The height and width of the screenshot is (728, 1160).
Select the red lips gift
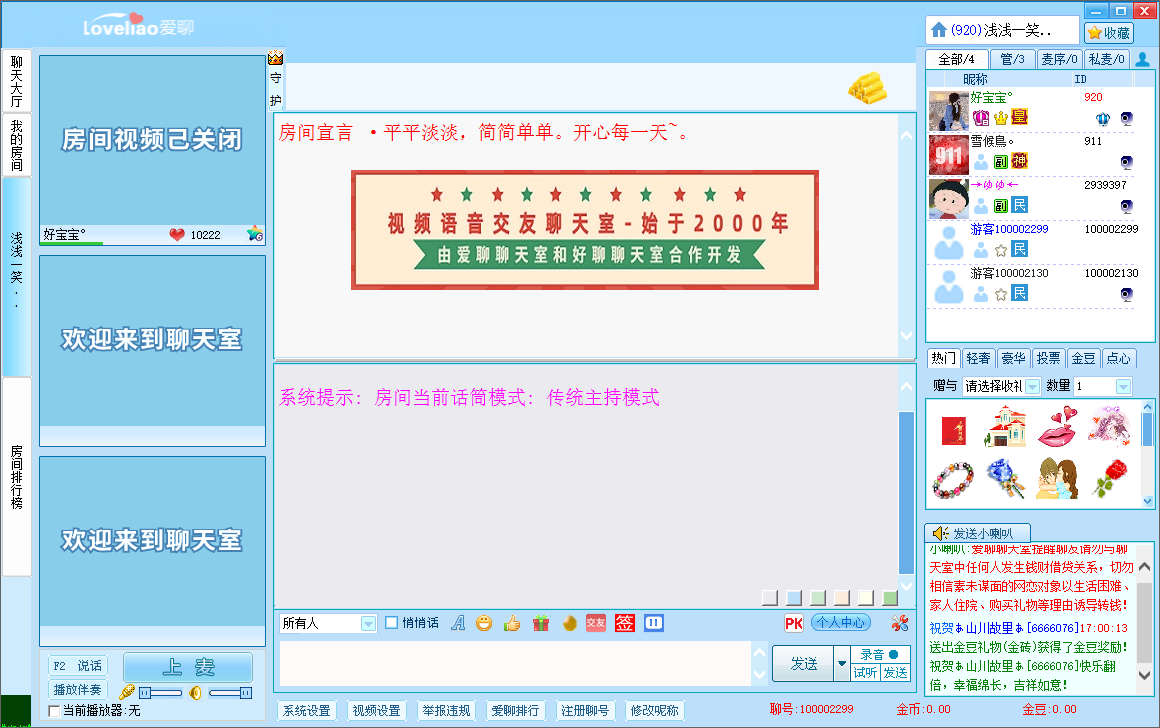[x=1057, y=427]
